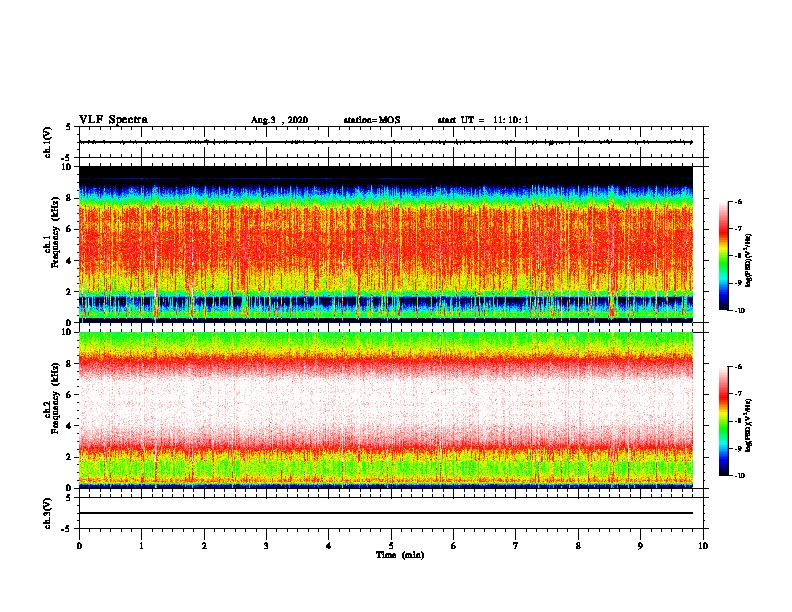Click the "station=MOS" header label
The height and width of the screenshot is (612, 792).
coord(372,120)
